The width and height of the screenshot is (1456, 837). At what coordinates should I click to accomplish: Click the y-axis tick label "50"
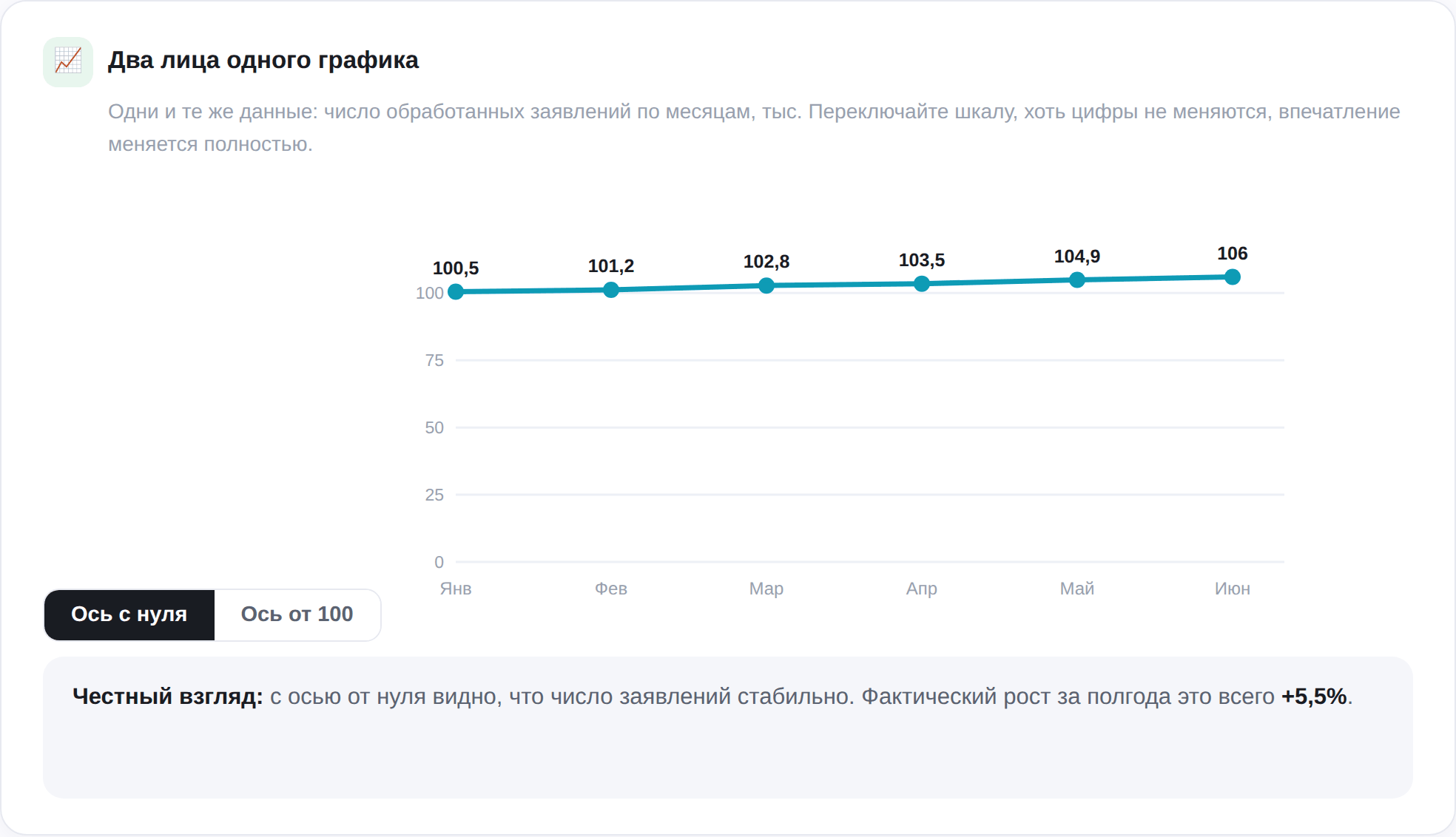434,428
